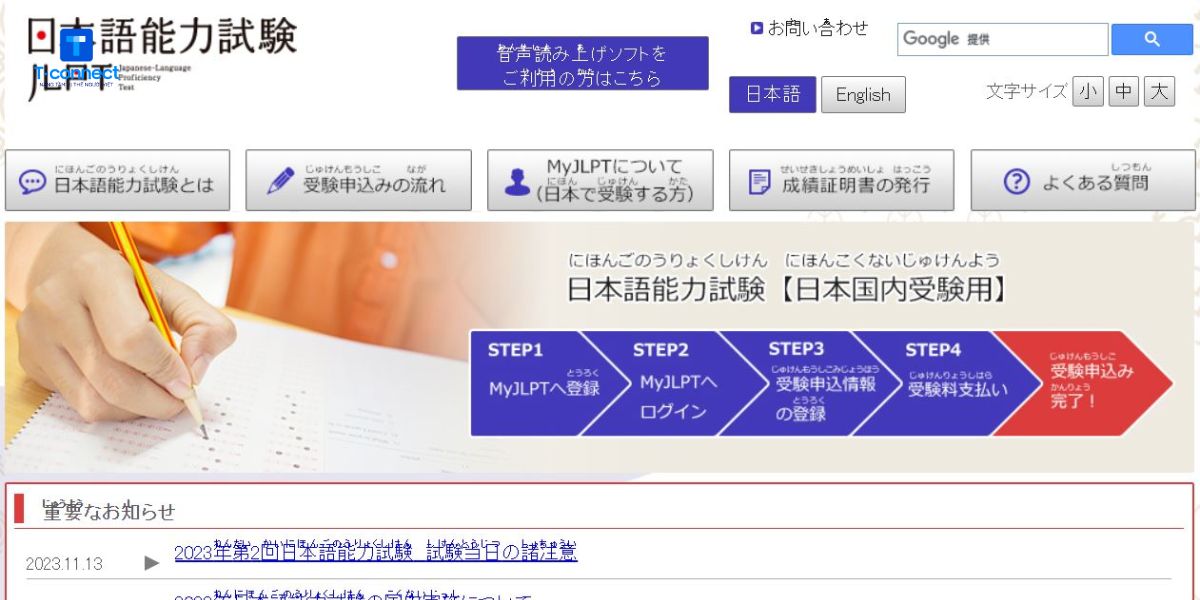Click the 文字サイズ label
The width and height of the screenshot is (1200, 600).
click(1027, 91)
